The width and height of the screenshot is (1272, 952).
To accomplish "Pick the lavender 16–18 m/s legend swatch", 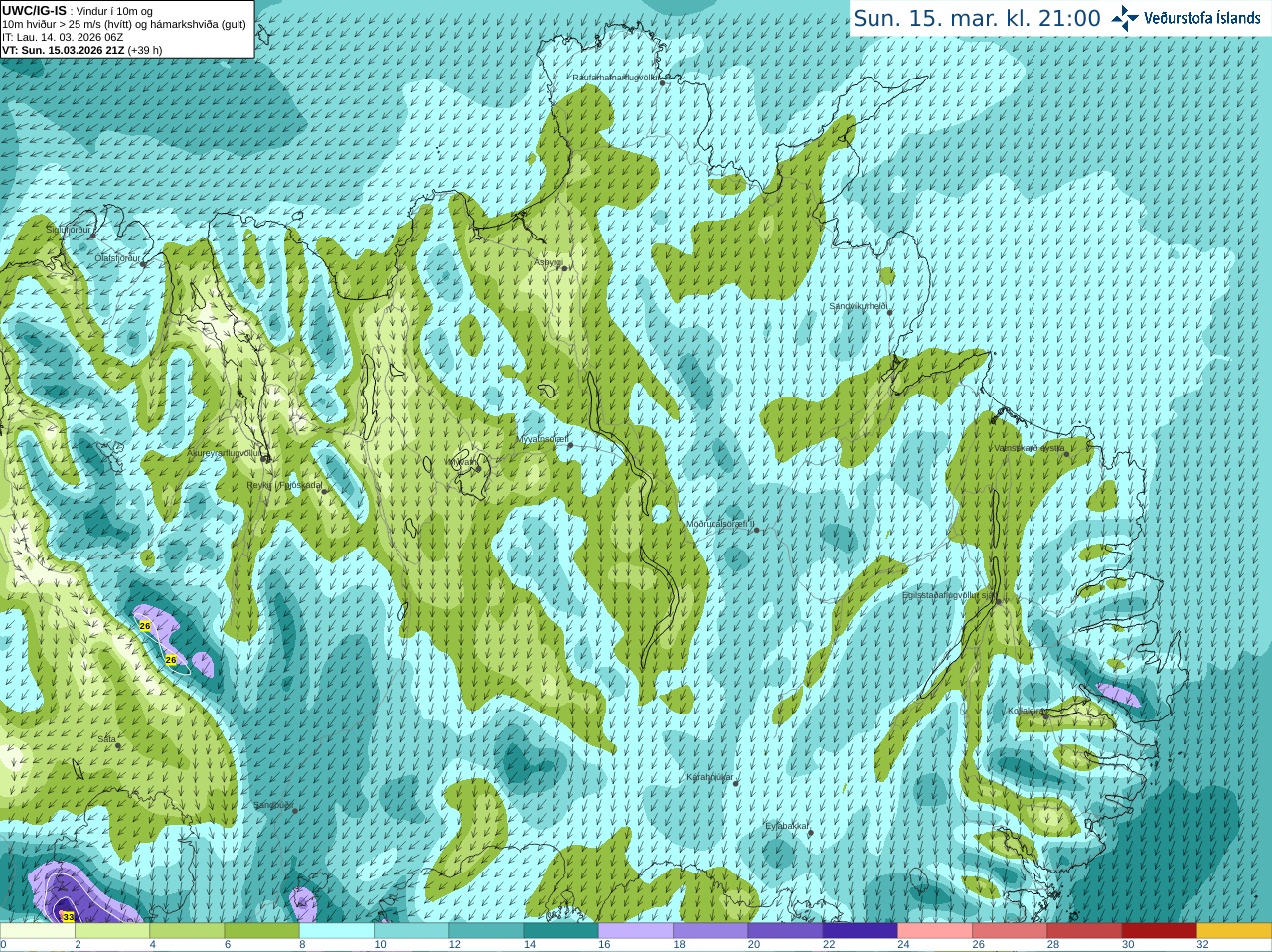I will click(x=636, y=931).
